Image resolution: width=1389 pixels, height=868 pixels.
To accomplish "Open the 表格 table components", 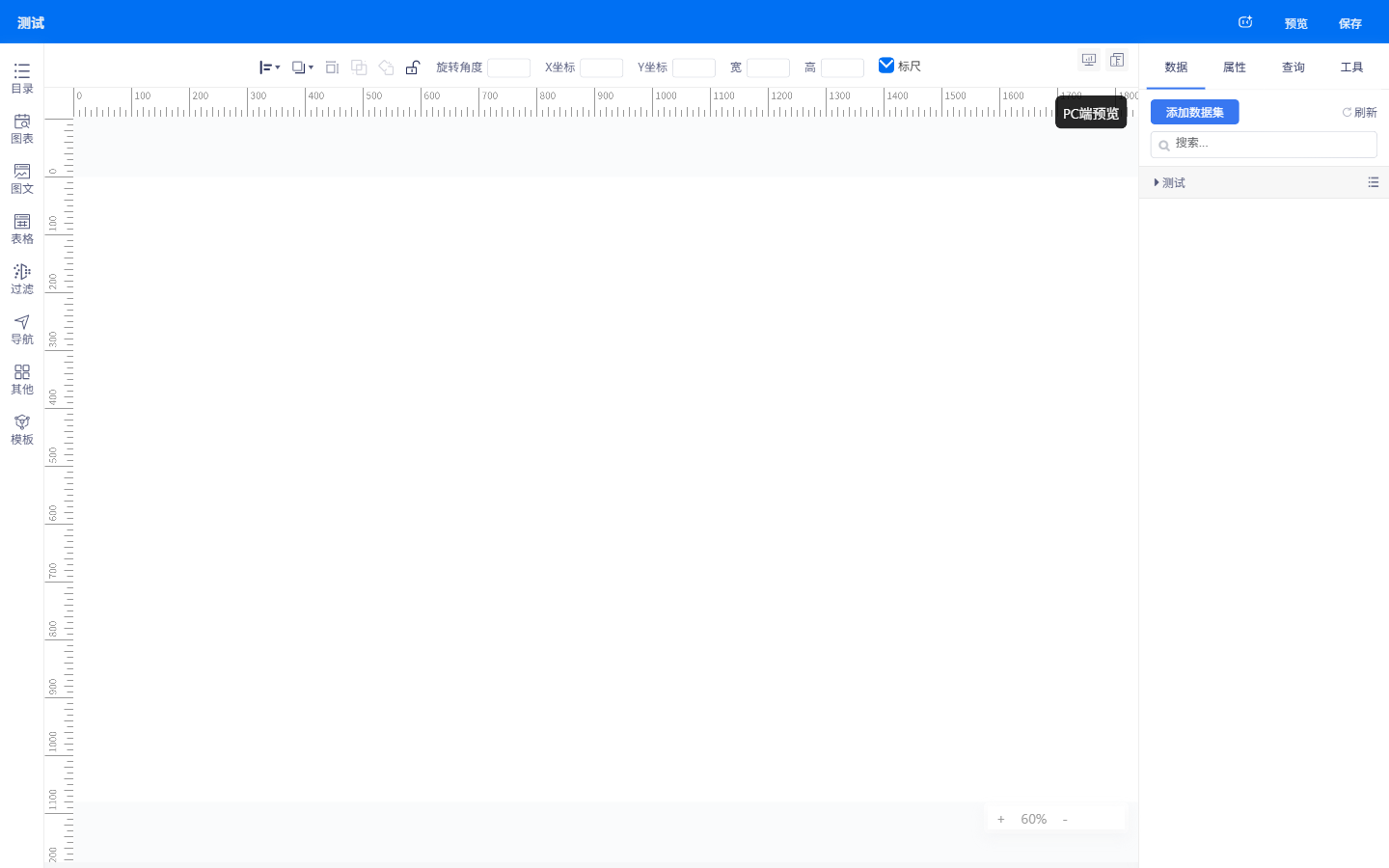I will point(21,229).
